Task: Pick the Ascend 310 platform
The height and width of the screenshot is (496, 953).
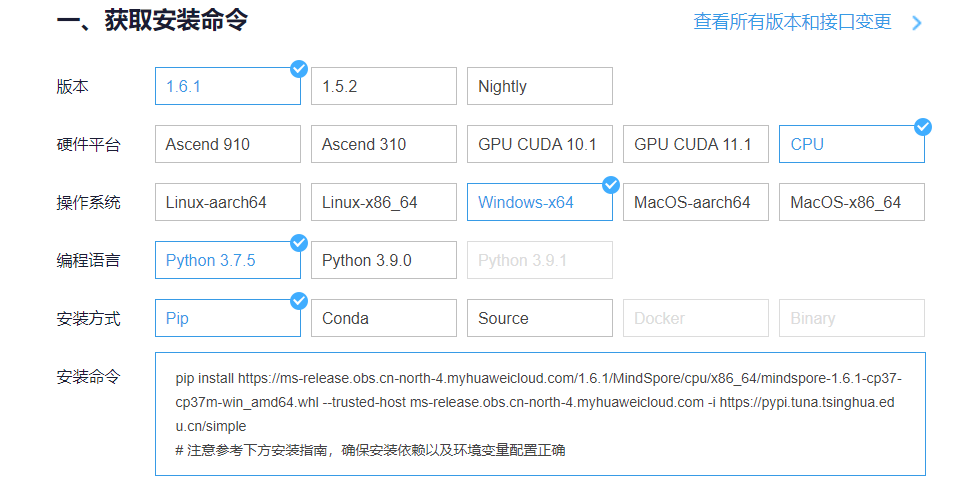Action: (384, 144)
